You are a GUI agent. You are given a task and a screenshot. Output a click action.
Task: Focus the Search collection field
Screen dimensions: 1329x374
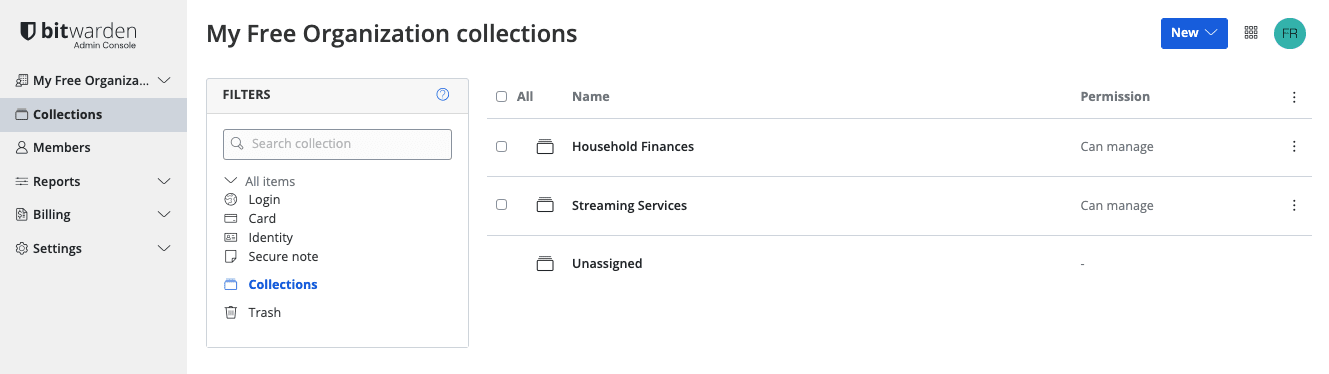337,144
